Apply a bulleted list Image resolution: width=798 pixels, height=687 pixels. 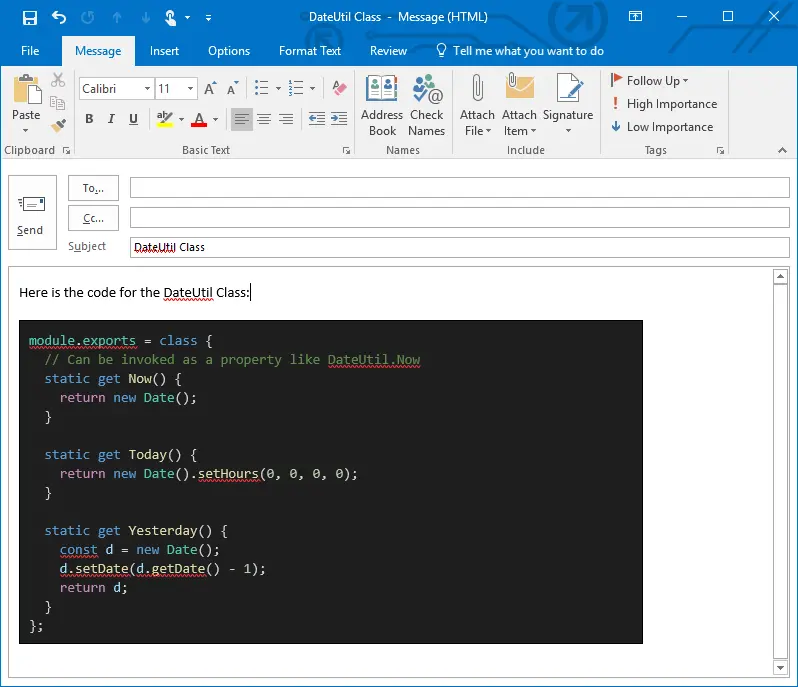[x=262, y=88]
